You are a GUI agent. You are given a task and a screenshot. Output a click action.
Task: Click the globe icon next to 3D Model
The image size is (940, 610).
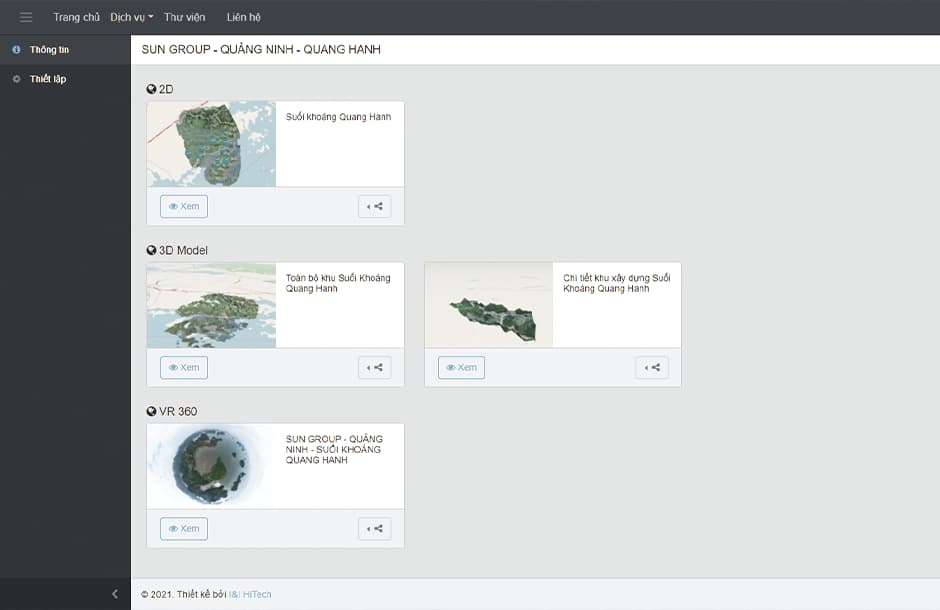[x=151, y=250]
